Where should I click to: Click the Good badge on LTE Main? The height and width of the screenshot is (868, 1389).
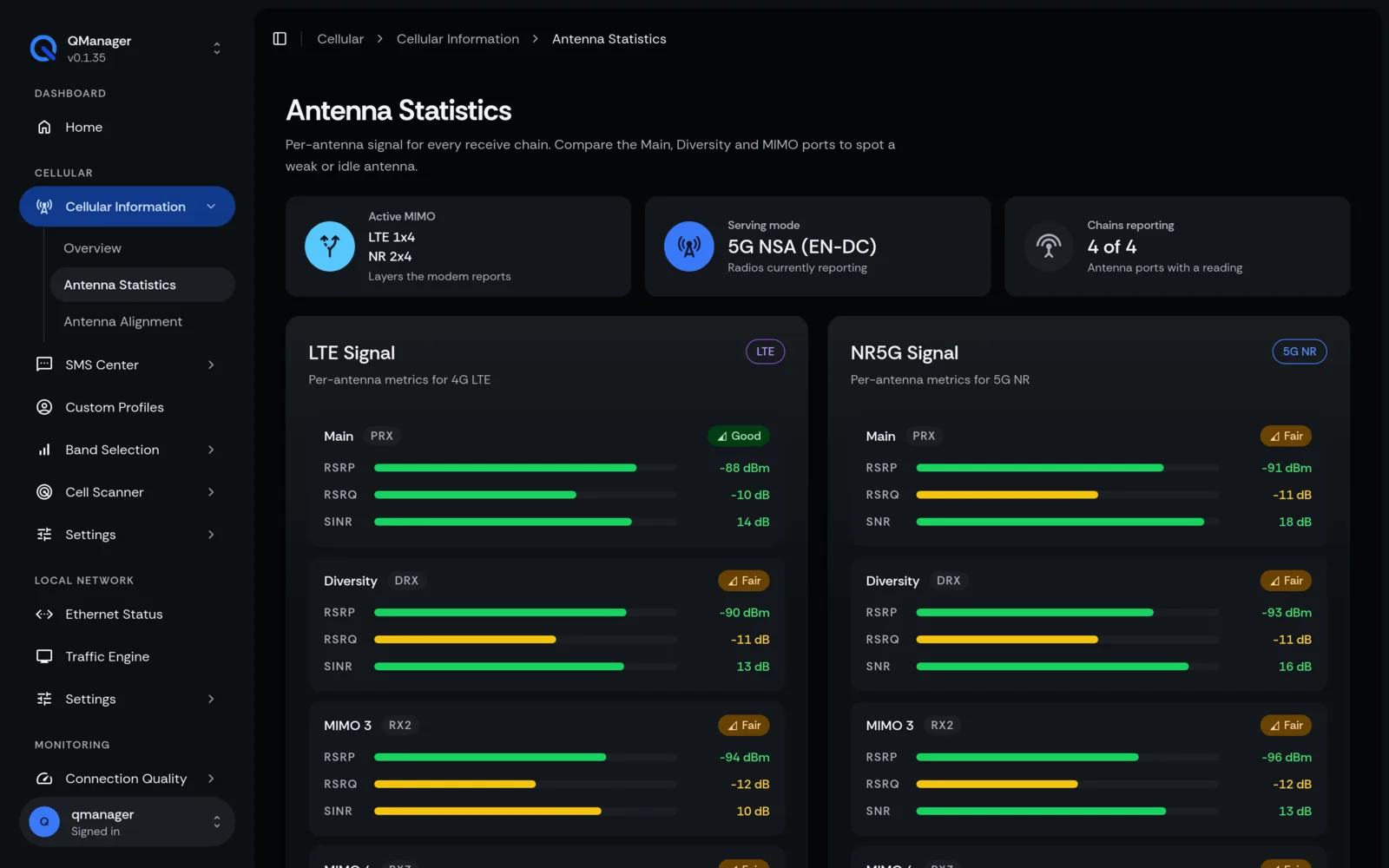[x=739, y=436]
